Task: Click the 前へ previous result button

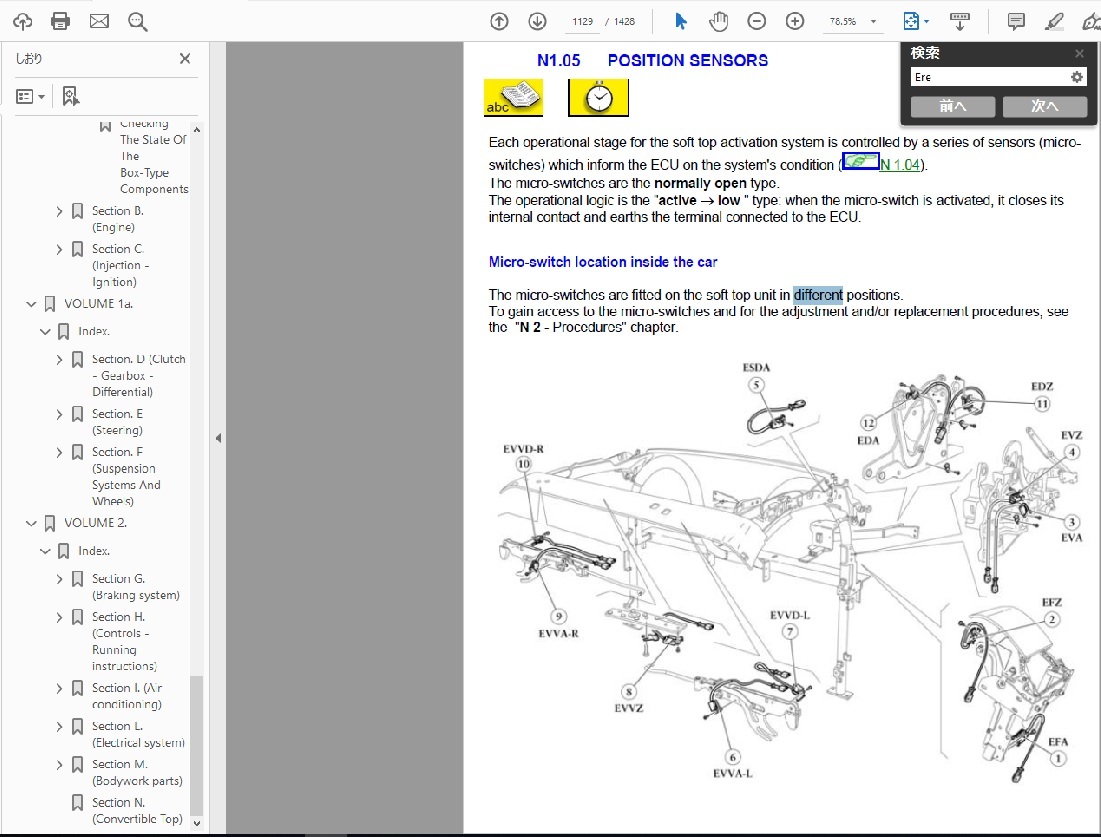Action: pos(953,106)
